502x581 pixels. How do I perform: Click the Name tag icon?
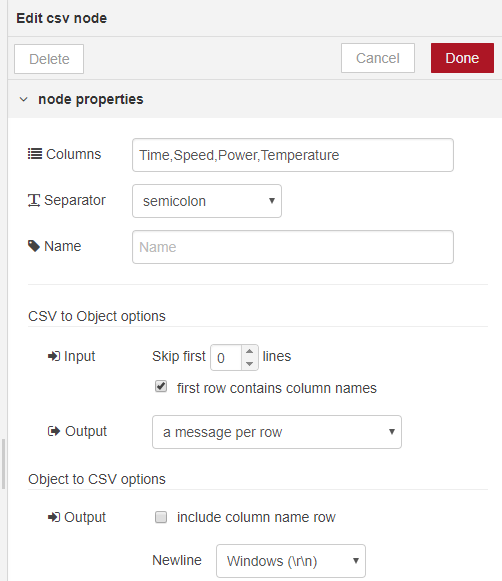click(34, 246)
